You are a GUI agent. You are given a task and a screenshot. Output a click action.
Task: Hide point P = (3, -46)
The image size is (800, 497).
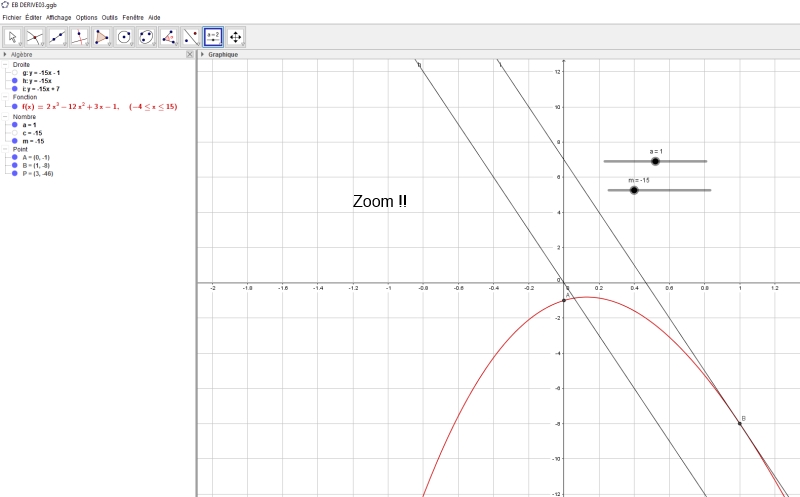pyautogui.click(x=15, y=173)
